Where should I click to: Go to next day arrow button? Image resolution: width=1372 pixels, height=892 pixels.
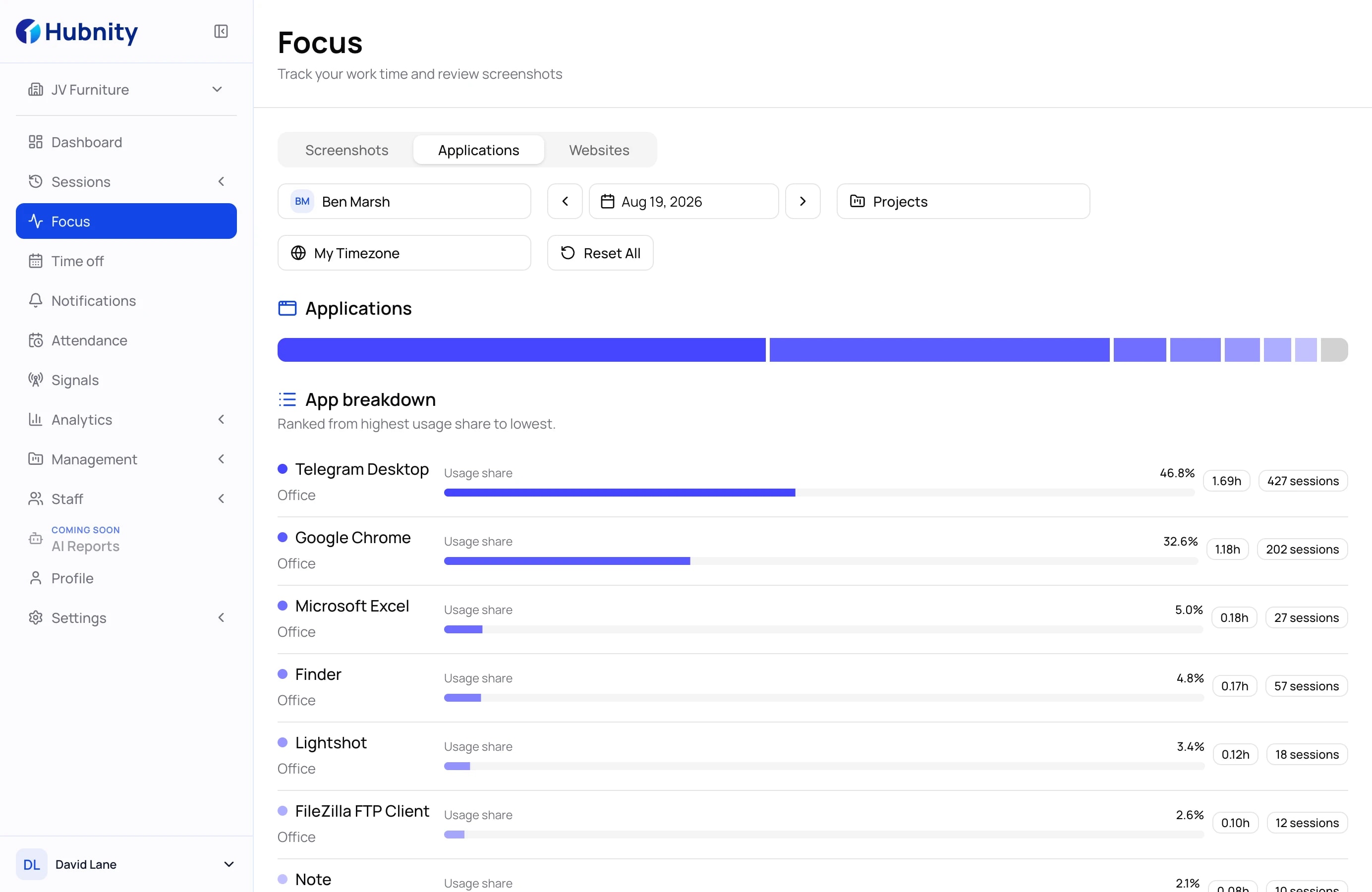[802, 201]
